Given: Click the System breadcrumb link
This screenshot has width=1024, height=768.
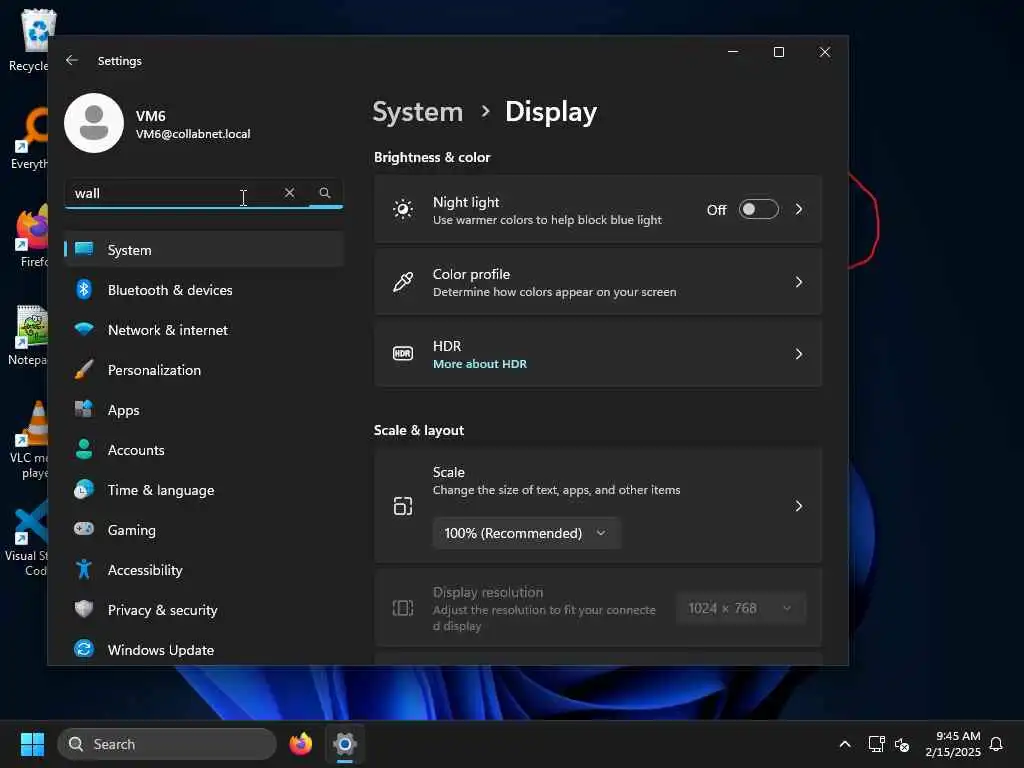Looking at the screenshot, I should coord(418,112).
